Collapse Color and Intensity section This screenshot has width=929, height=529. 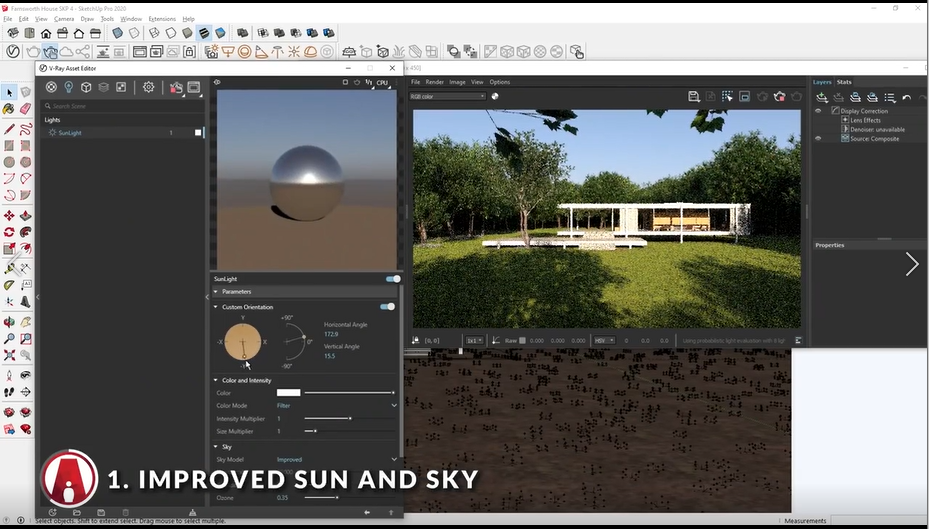(216, 380)
